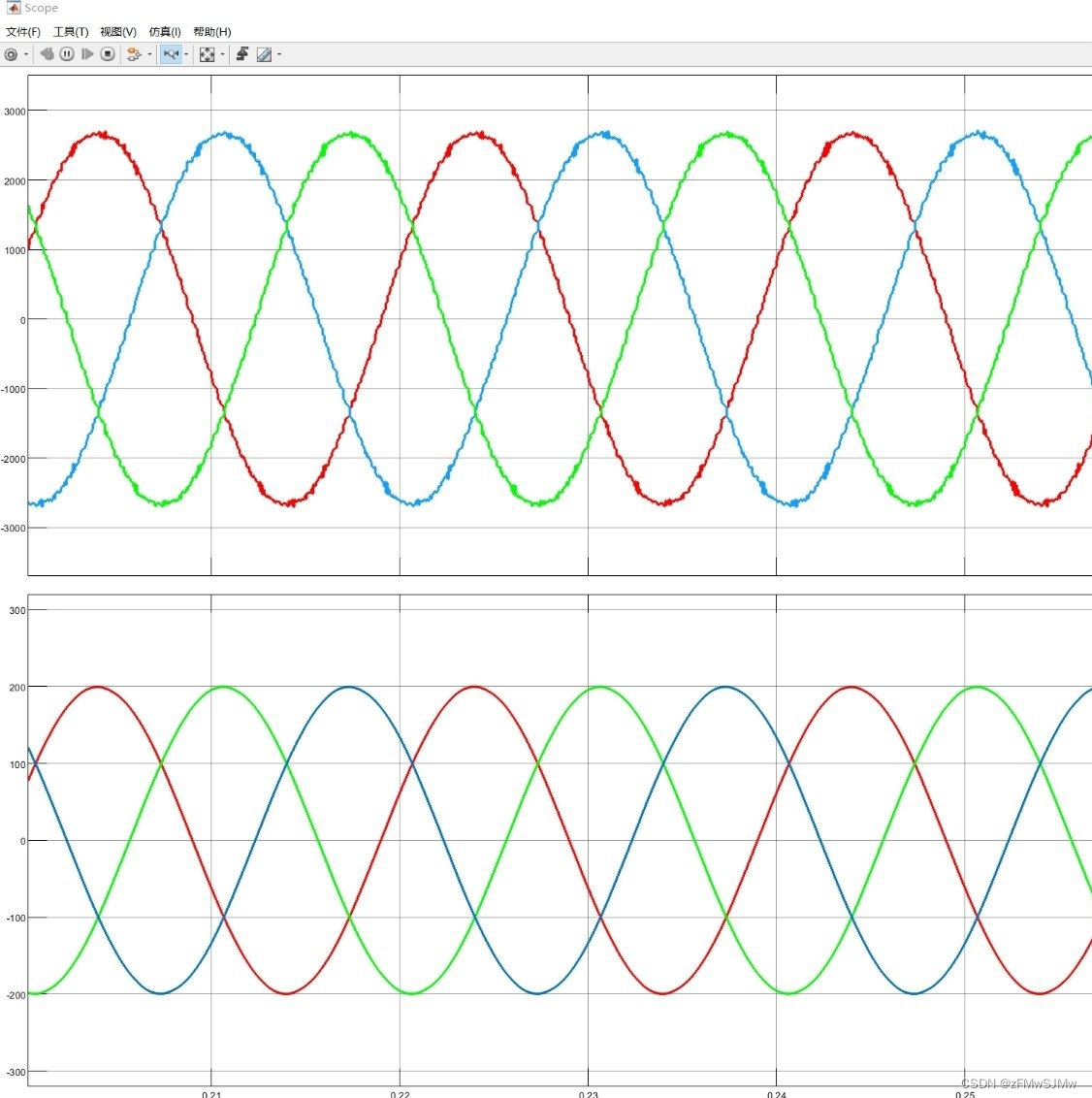1092x1098 pixels.
Task: Expand the dropdown arrow beside the gear icon
Action: [26, 54]
